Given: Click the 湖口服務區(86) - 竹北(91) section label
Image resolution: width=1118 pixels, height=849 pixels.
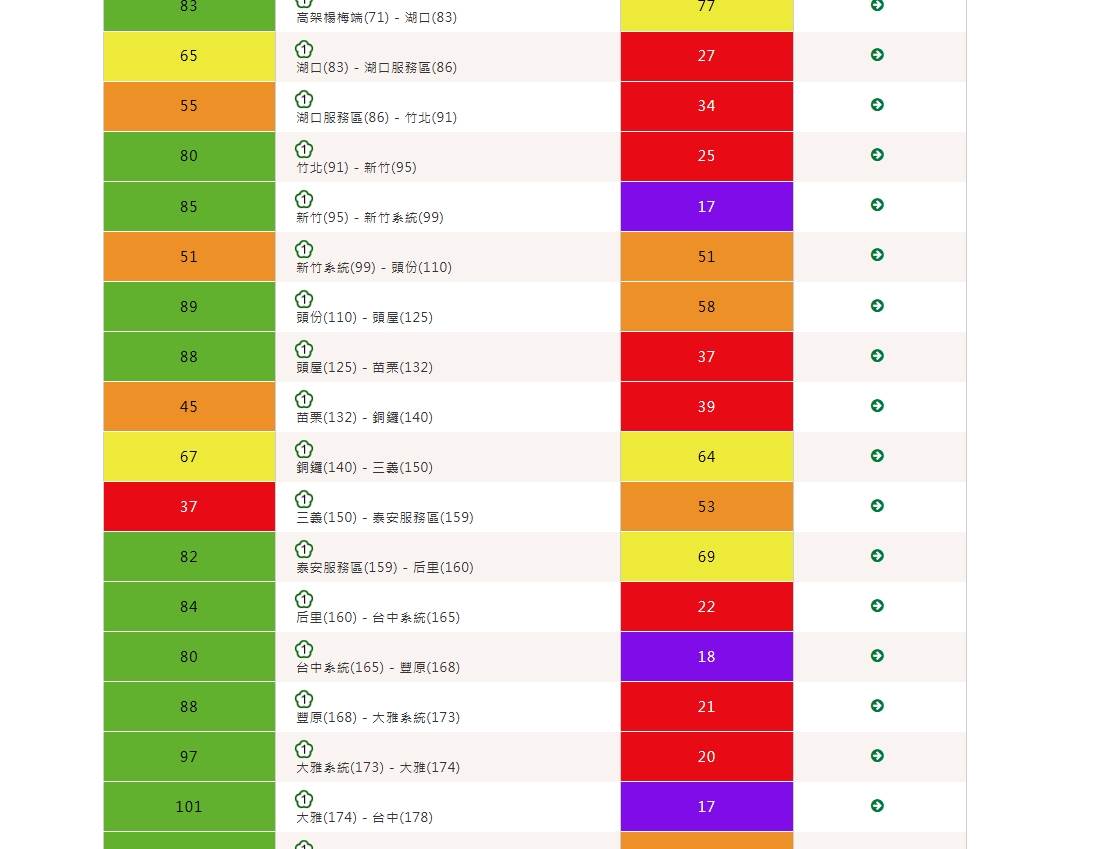Looking at the screenshot, I should coord(376,118).
